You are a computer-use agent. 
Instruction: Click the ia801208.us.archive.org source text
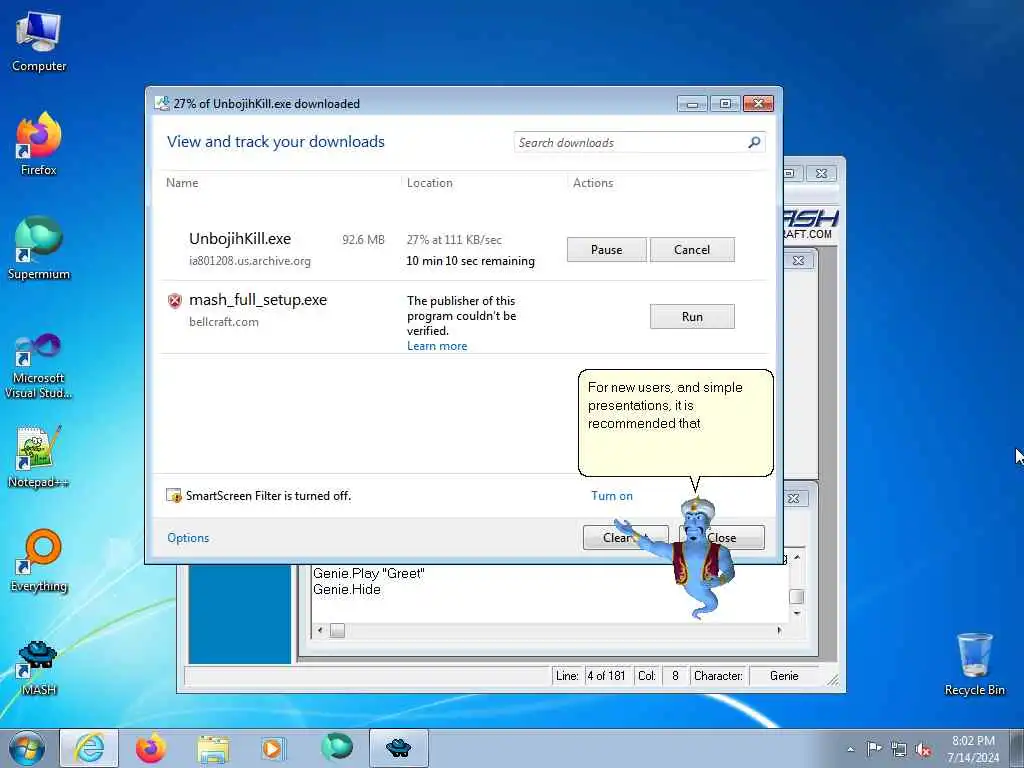click(249, 261)
